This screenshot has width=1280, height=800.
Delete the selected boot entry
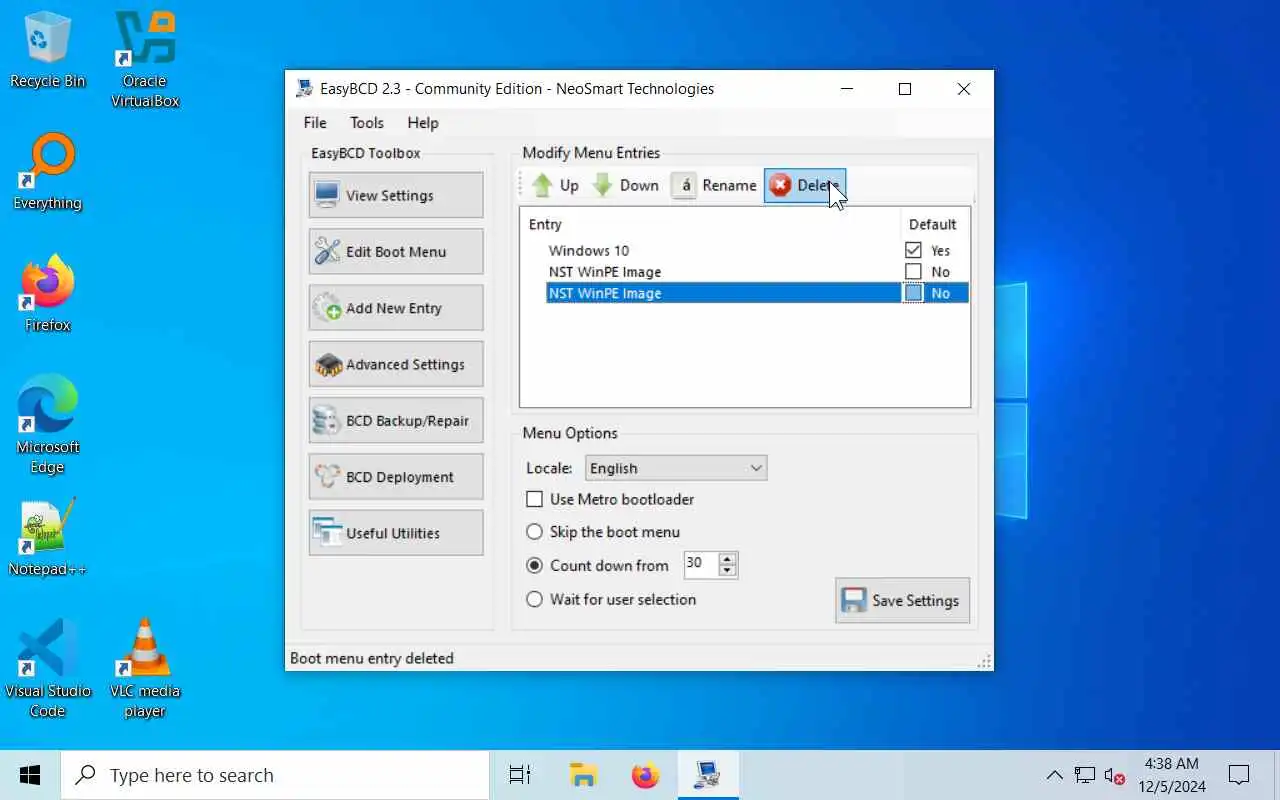(805, 185)
